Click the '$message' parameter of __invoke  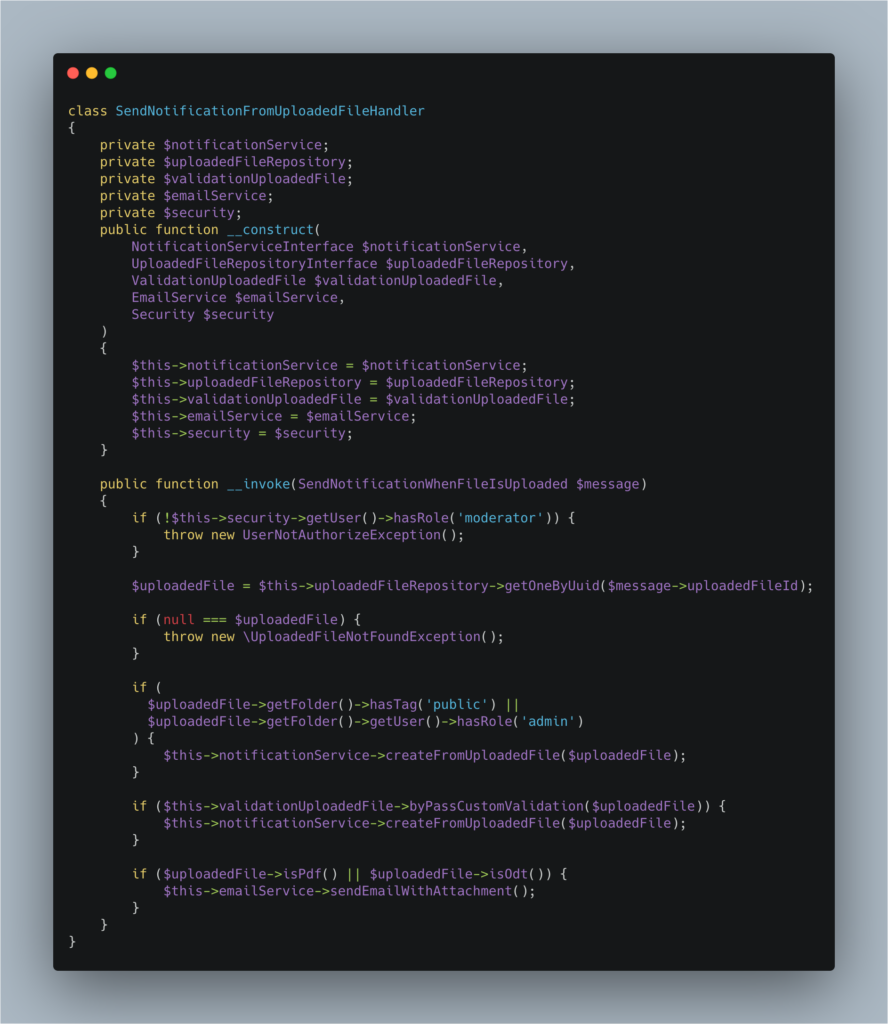click(607, 484)
